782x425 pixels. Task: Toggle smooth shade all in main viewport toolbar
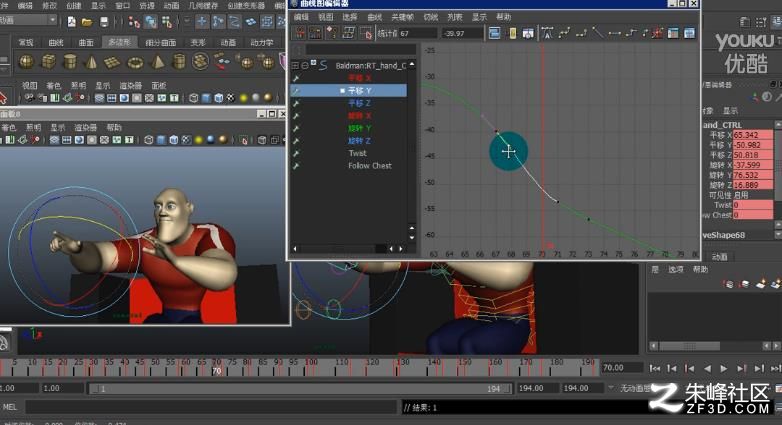tap(206, 98)
